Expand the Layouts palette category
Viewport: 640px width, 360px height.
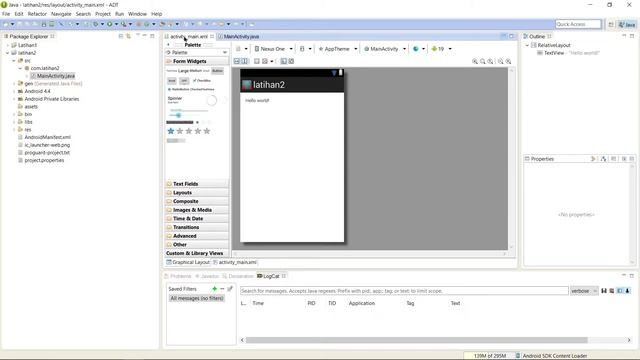point(197,193)
